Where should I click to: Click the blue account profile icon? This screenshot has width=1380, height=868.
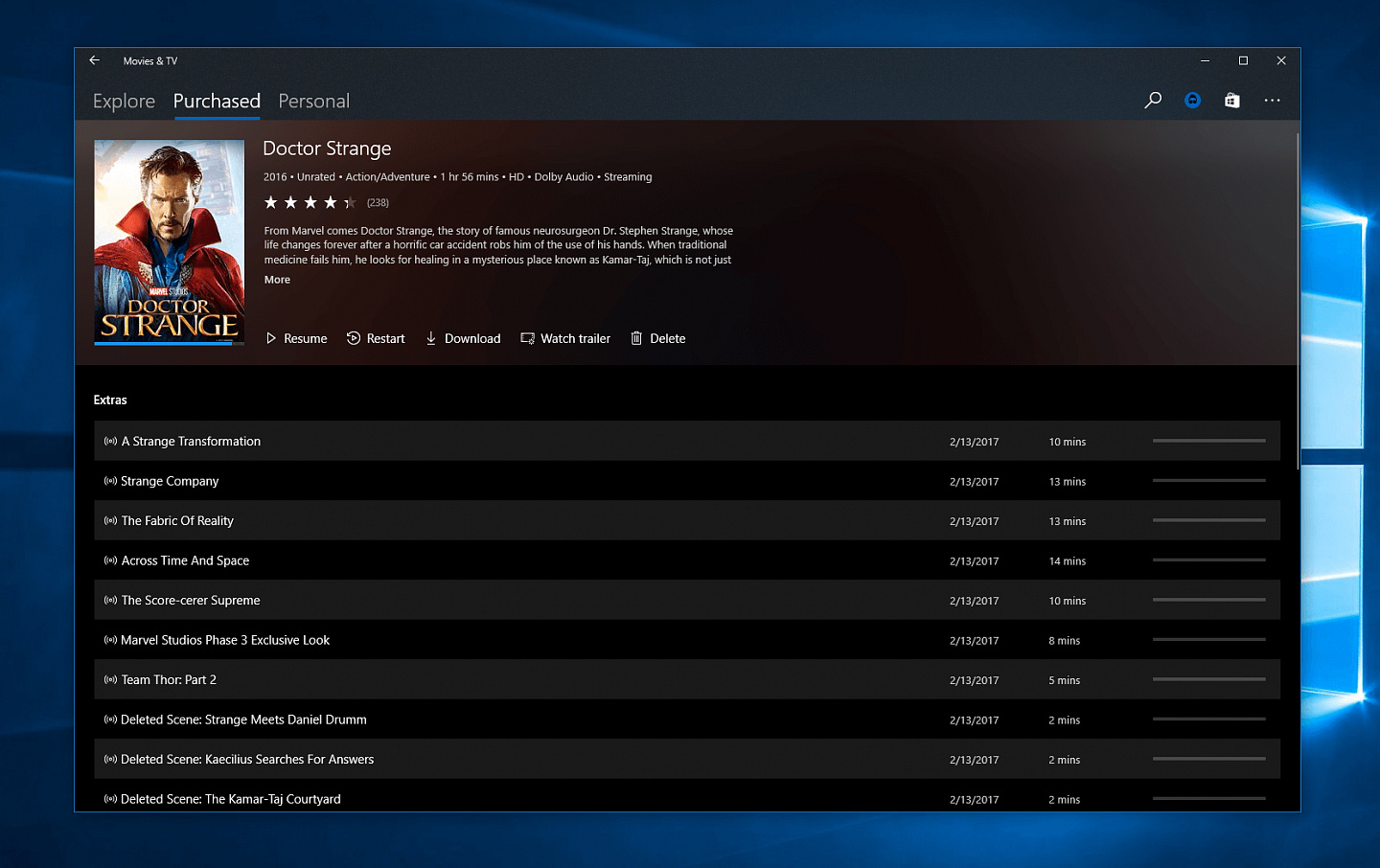pyautogui.click(x=1192, y=101)
